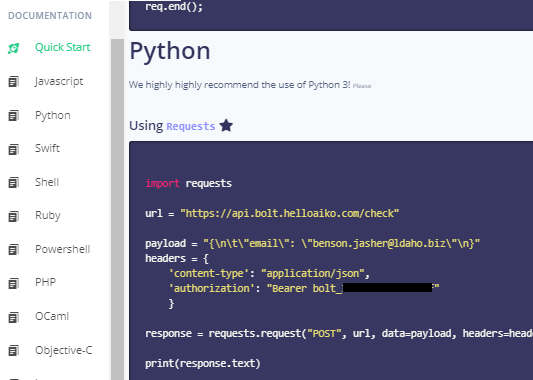This screenshot has height=380, width=533.
Task: Open the Quick Start section
Action: tap(63, 47)
